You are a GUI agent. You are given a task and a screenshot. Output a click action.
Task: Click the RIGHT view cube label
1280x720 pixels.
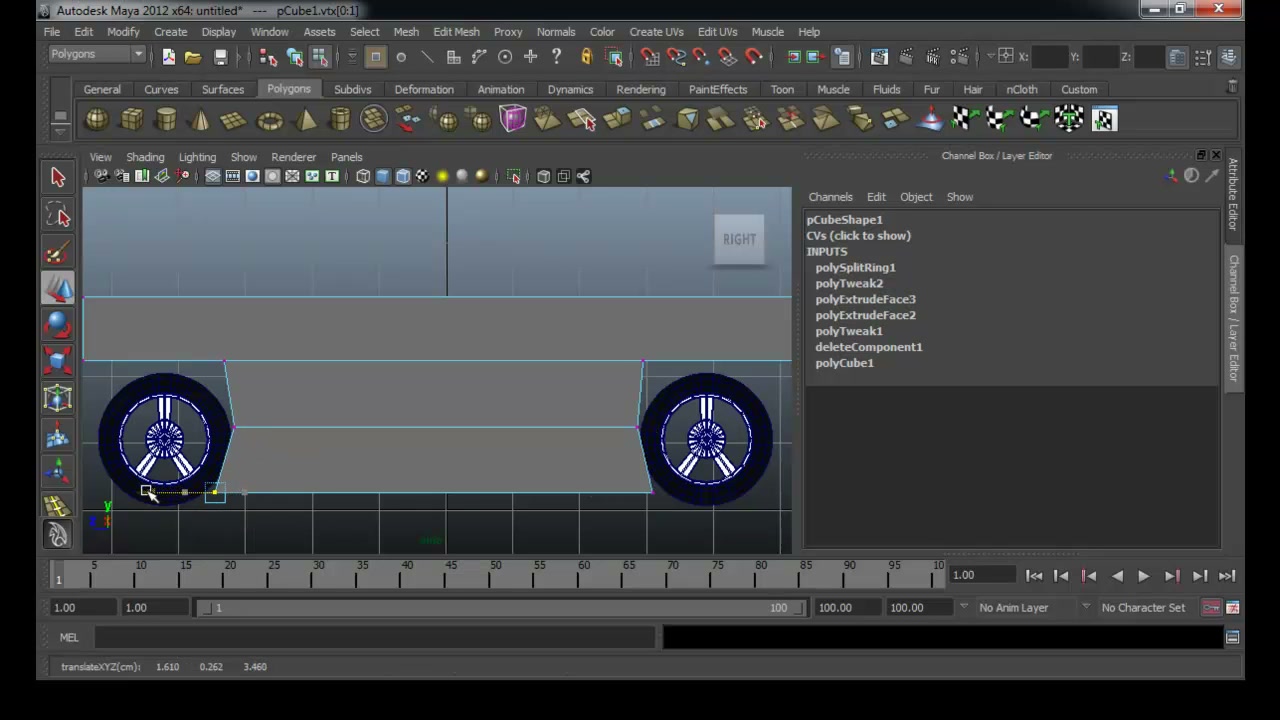click(x=739, y=239)
